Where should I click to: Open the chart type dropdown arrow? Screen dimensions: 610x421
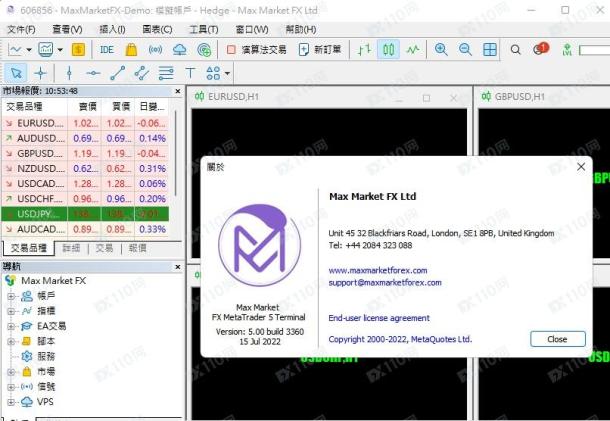point(29,50)
